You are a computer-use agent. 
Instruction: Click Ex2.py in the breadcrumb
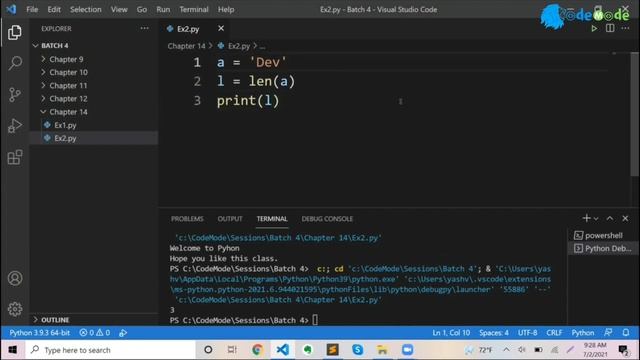(239, 46)
